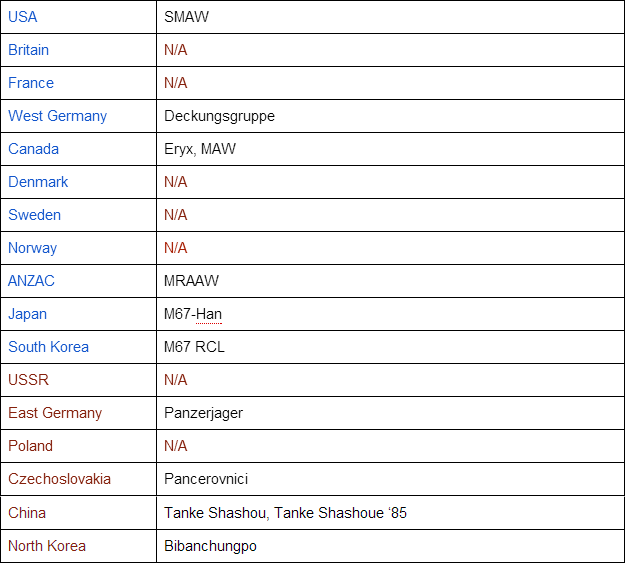Viewport: 625px width, 563px height.
Task: Follow the France link
Action: (x=31, y=83)
